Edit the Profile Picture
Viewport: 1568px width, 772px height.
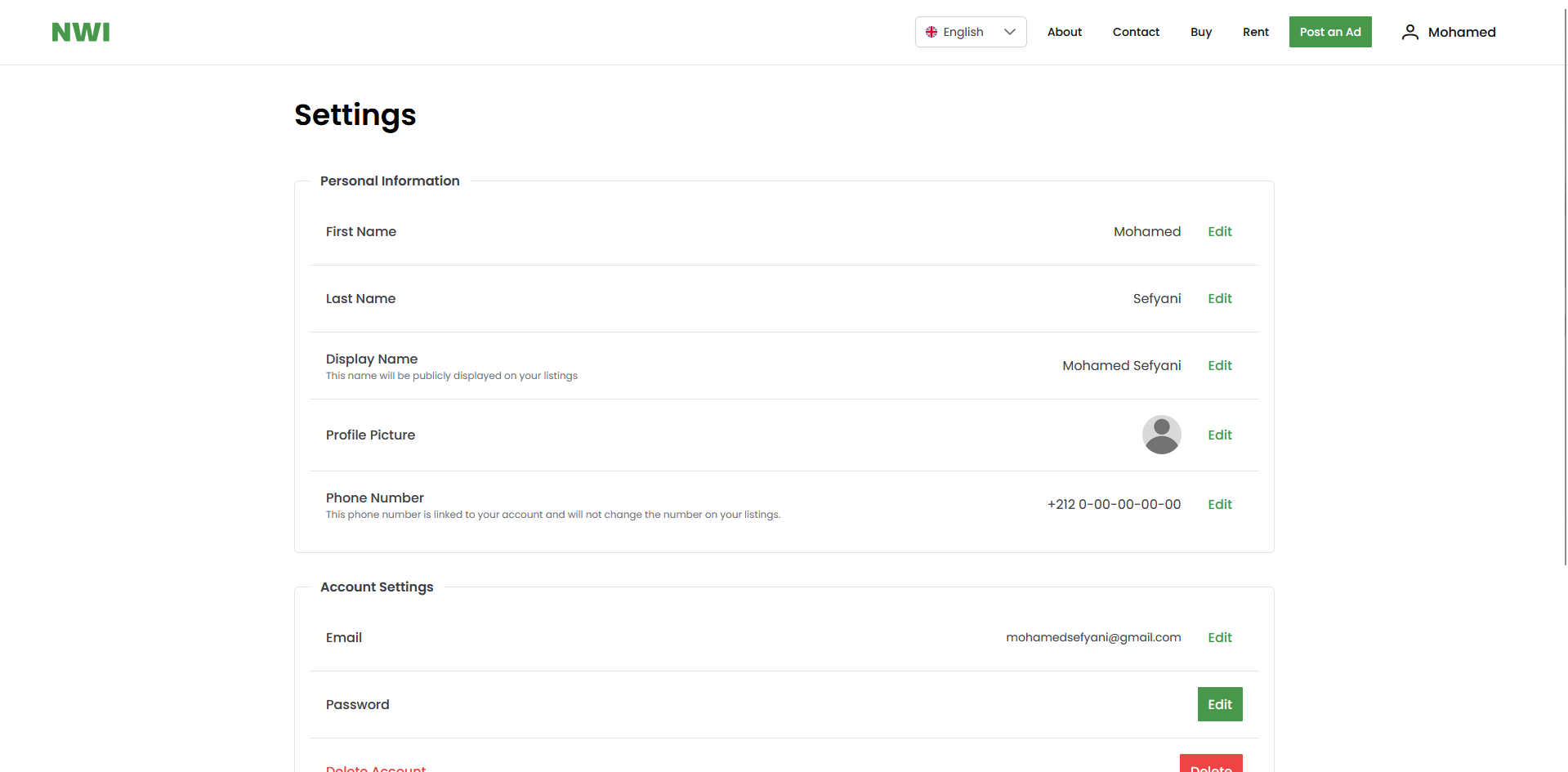(1219, 435)
